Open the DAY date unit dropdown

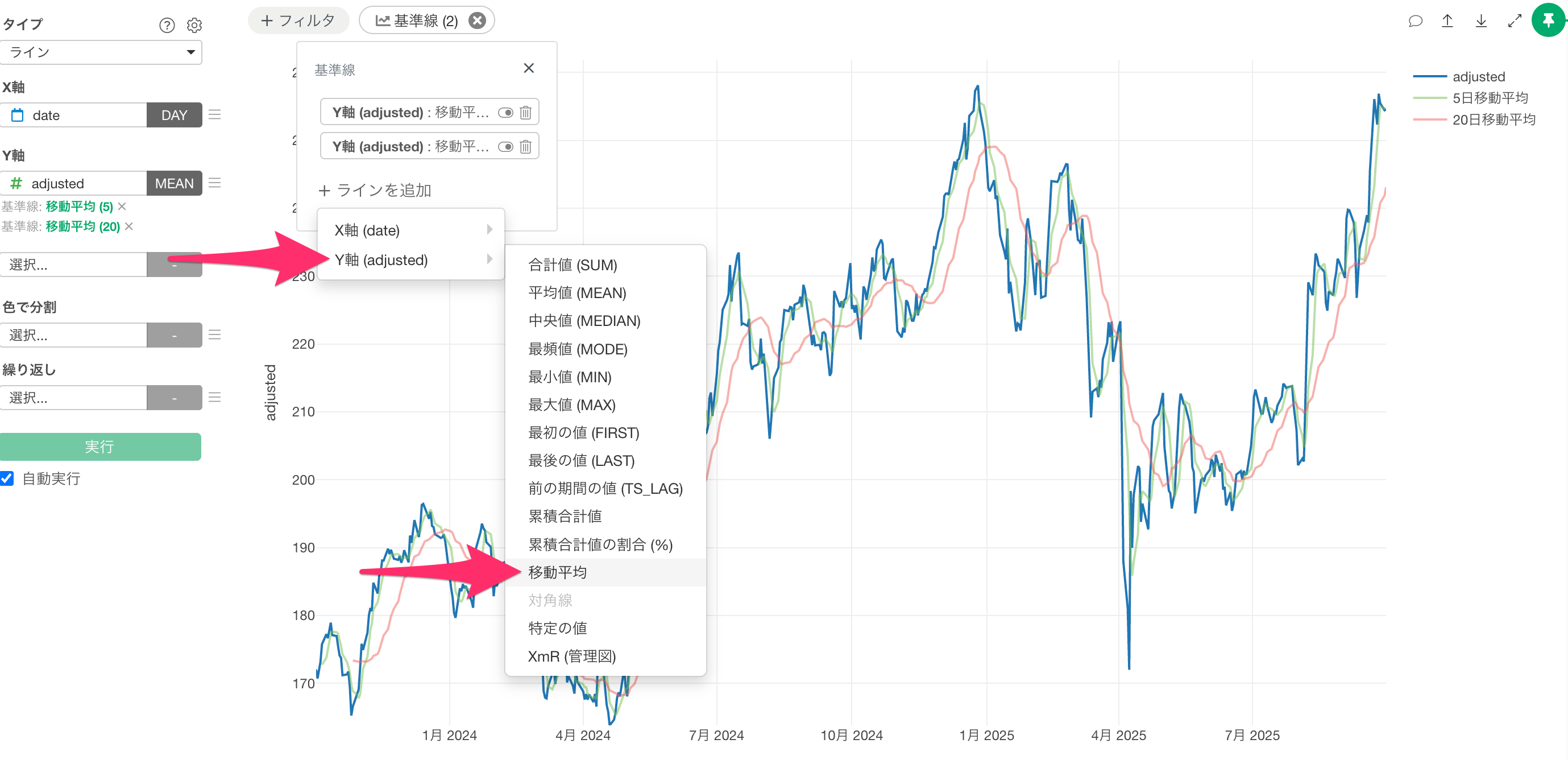tap(174, 115)
